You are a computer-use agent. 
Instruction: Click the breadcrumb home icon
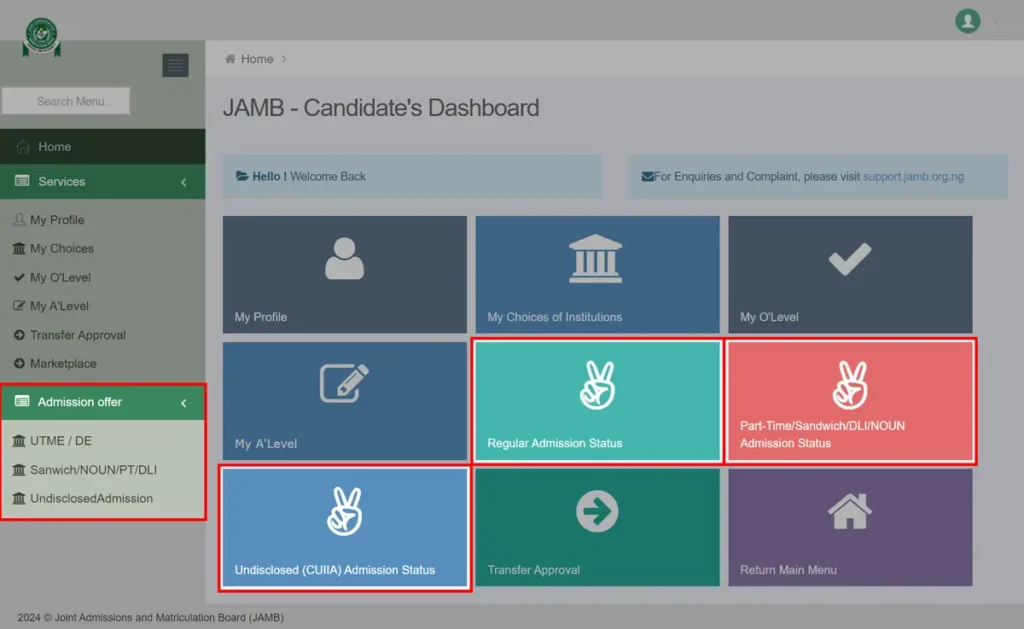pos(230,59)
